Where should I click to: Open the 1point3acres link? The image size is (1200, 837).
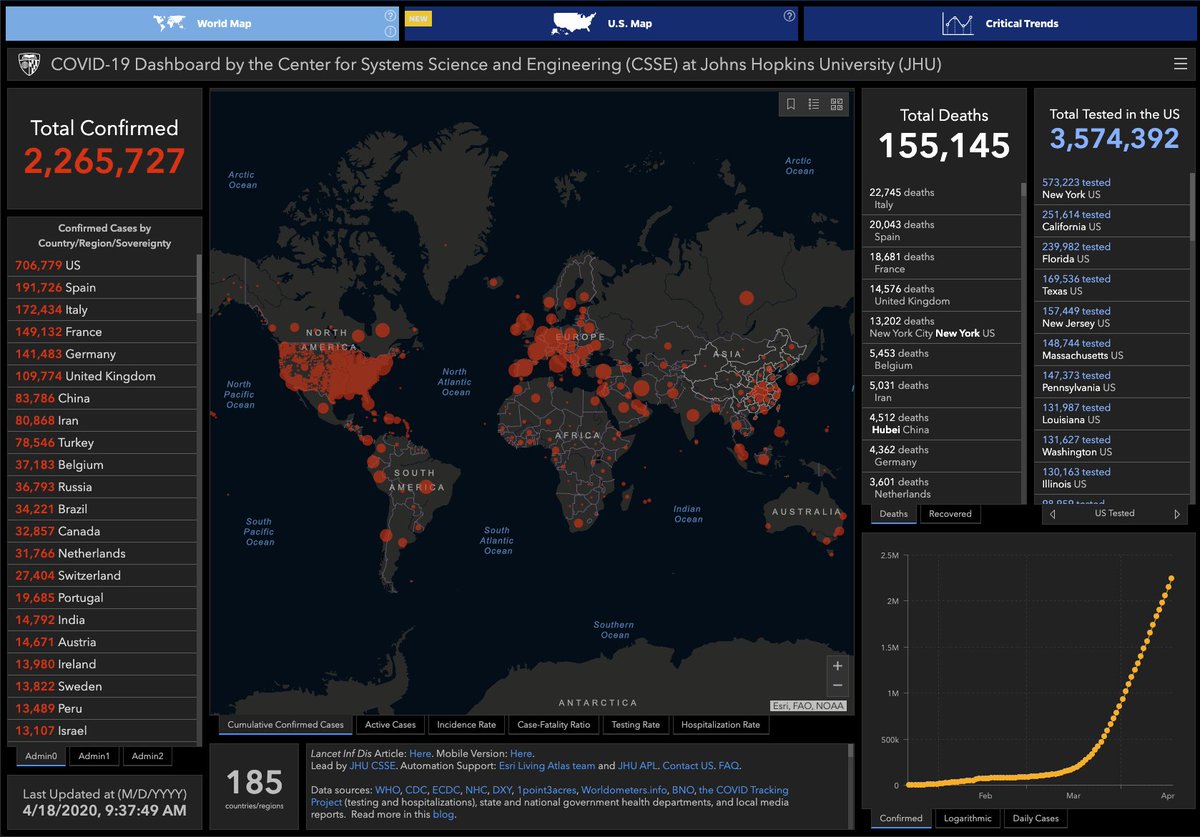546,790
